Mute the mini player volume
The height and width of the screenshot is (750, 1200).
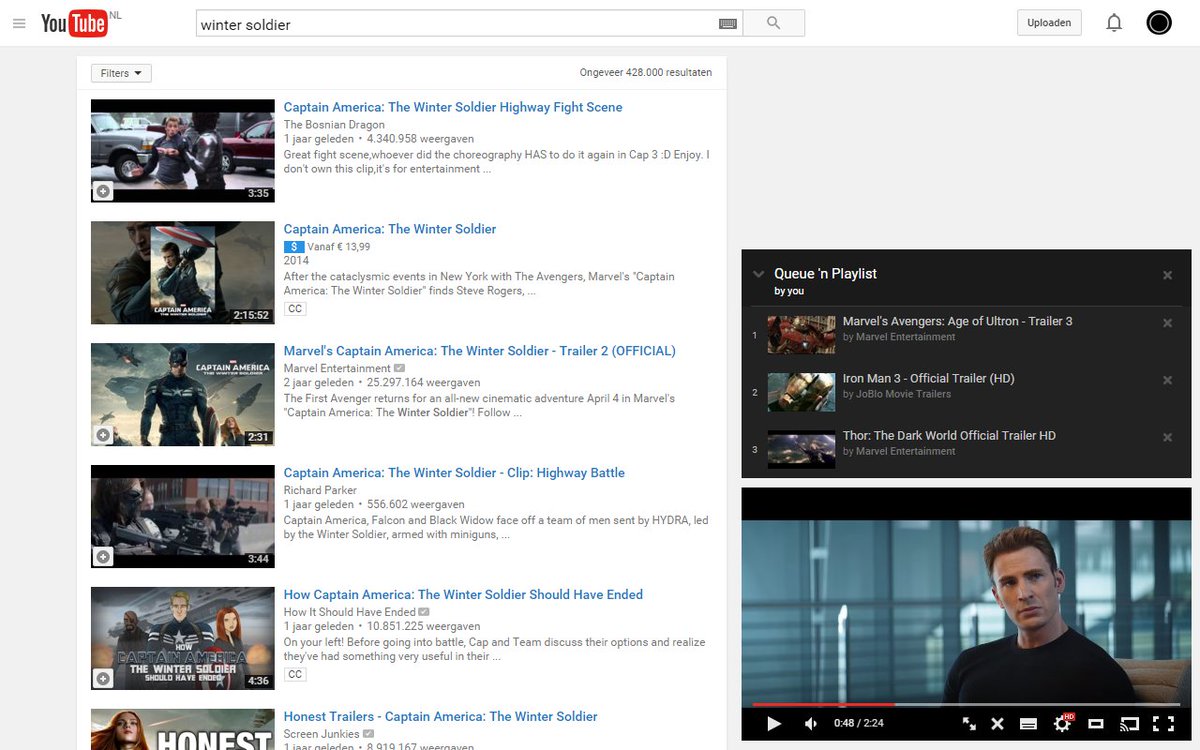(x=811, y=723)
